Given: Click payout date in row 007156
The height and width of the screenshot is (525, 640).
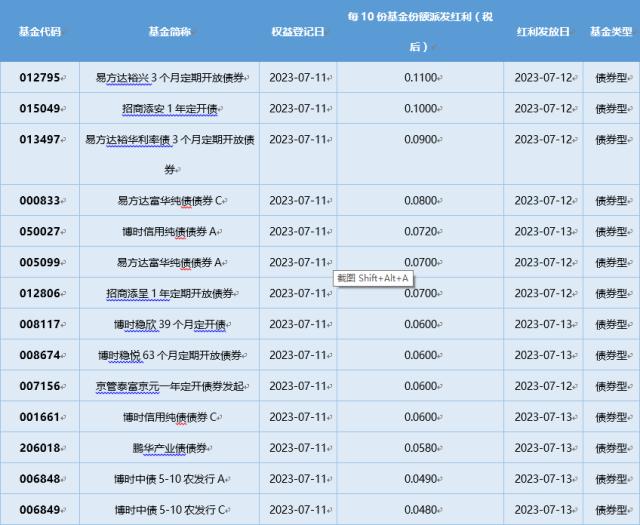Looking at the screenshot, I should (x=543, y=386).
